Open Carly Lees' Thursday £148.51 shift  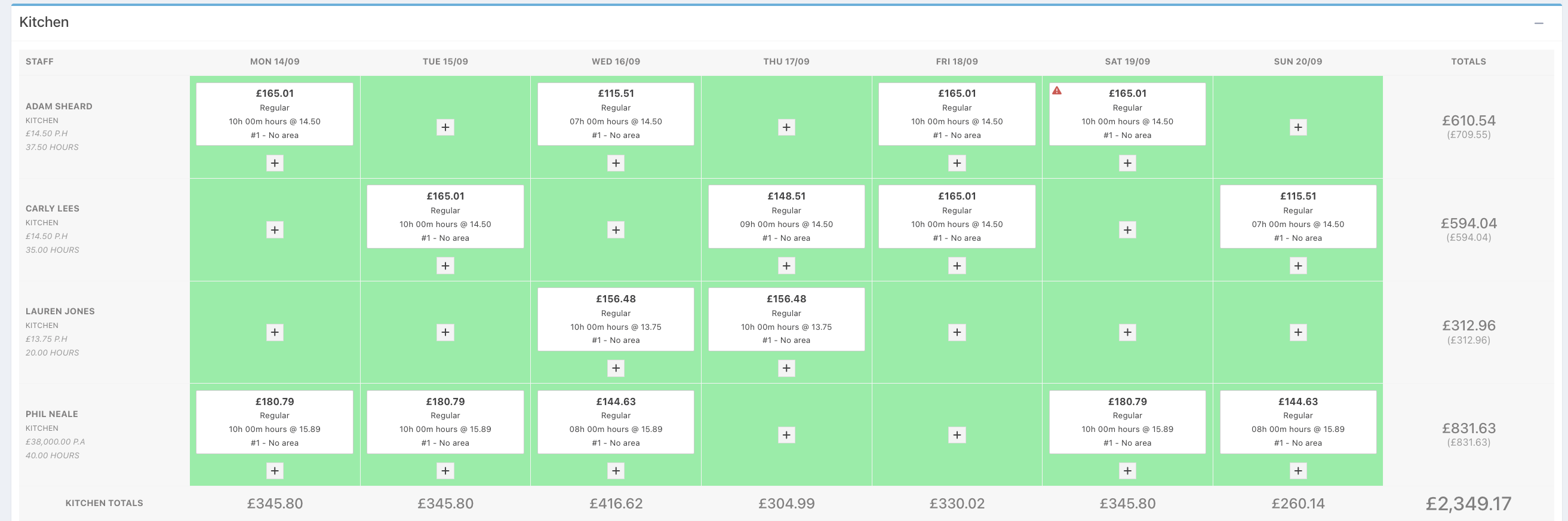coord(786,216)
